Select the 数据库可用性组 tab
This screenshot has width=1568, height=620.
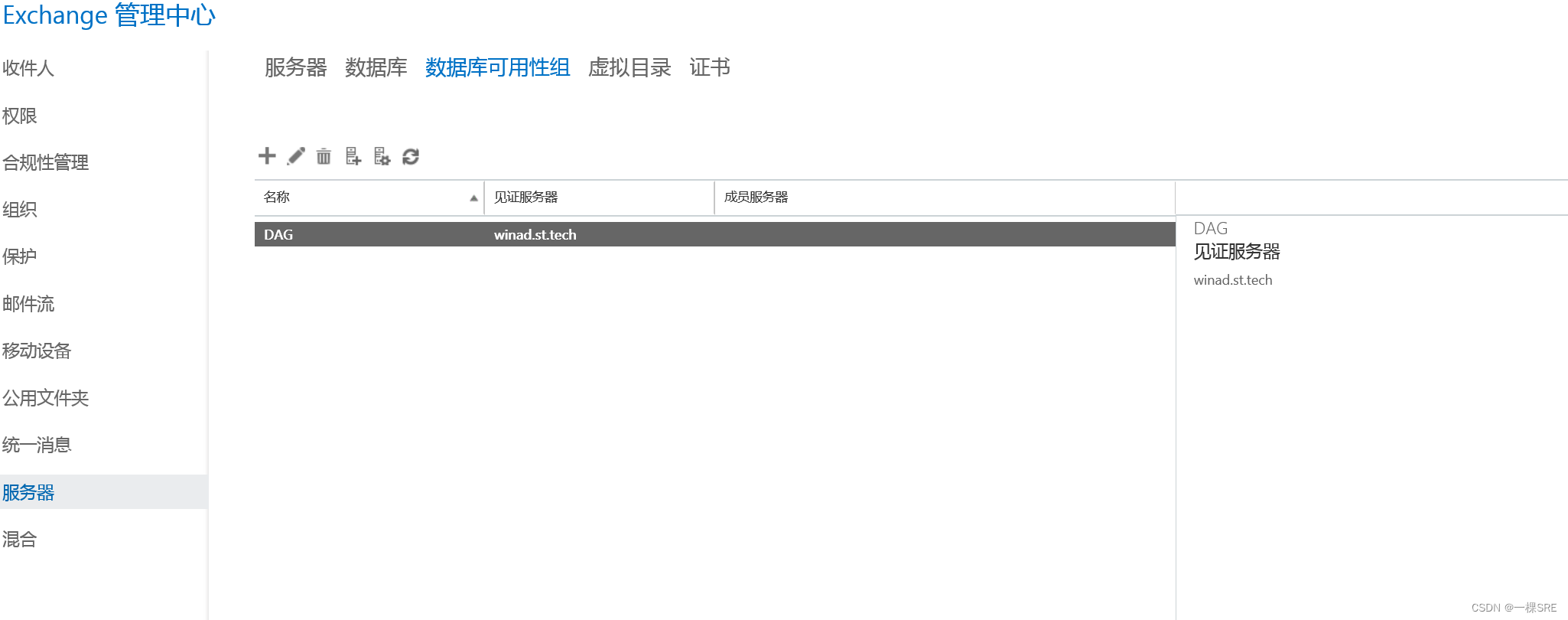pos(497,67)
